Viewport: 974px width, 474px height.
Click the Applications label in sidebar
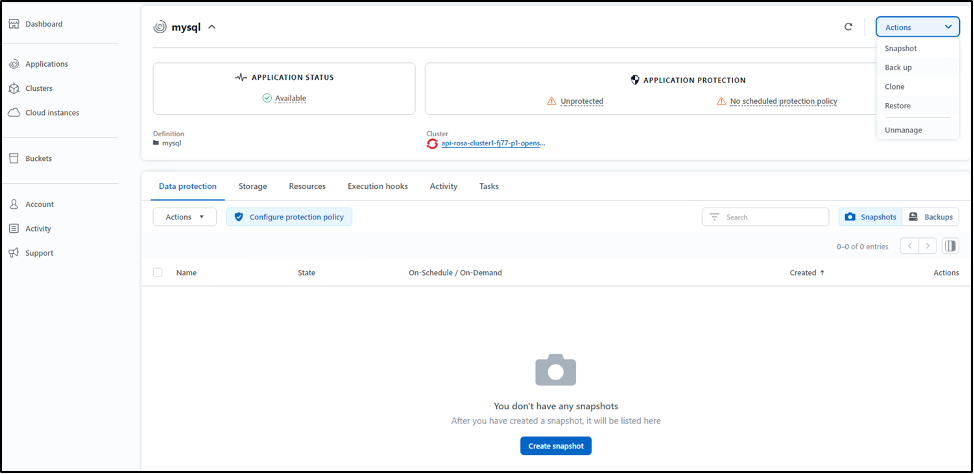(47, 64)
